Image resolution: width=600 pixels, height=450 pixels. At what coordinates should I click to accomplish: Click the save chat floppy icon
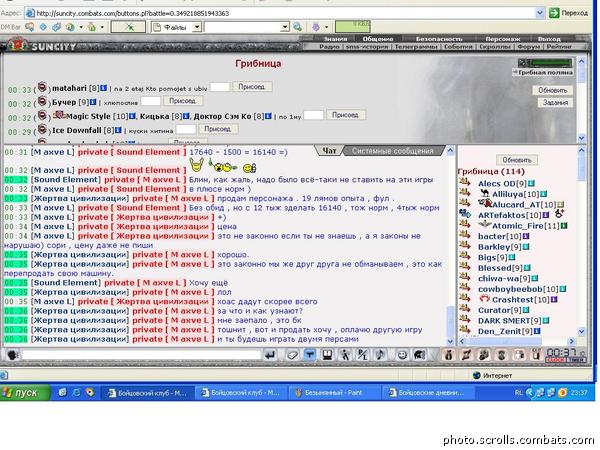pyautogui.click(x=327, y=355)
